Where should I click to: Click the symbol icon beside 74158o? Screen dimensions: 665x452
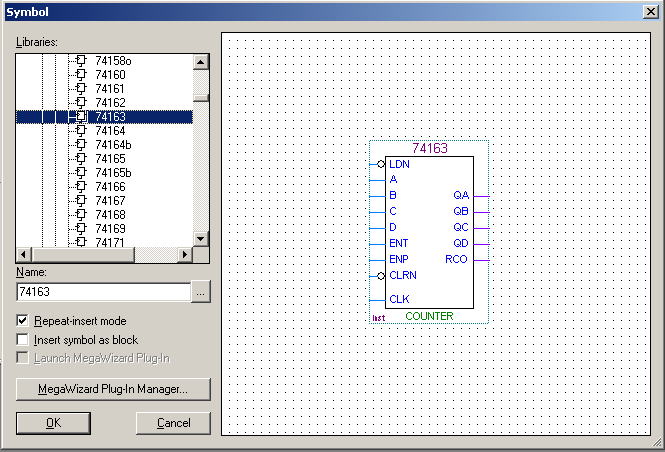(x=81, y=61)
